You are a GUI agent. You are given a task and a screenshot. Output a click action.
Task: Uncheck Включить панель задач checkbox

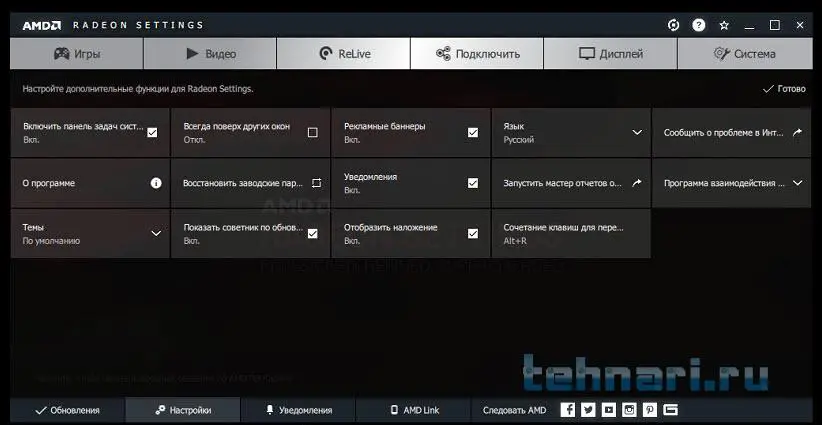(152, 133)
